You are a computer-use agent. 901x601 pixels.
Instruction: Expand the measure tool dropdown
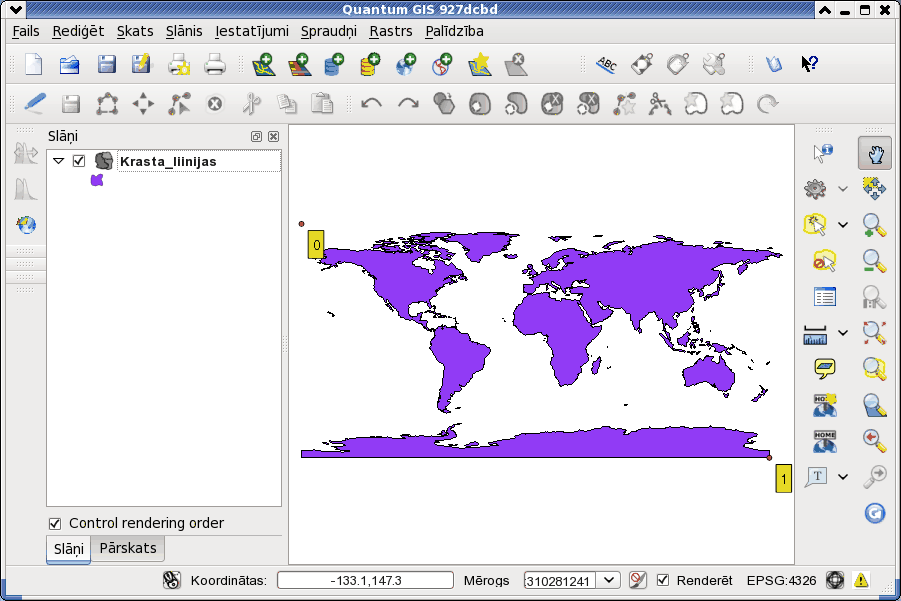tap(842, 333)
